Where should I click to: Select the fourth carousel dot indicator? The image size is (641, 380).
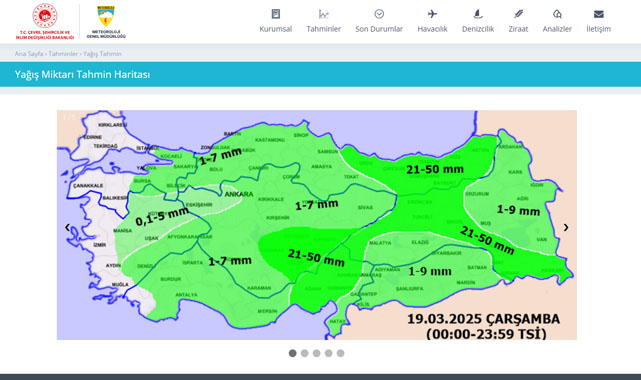(328, 353)
